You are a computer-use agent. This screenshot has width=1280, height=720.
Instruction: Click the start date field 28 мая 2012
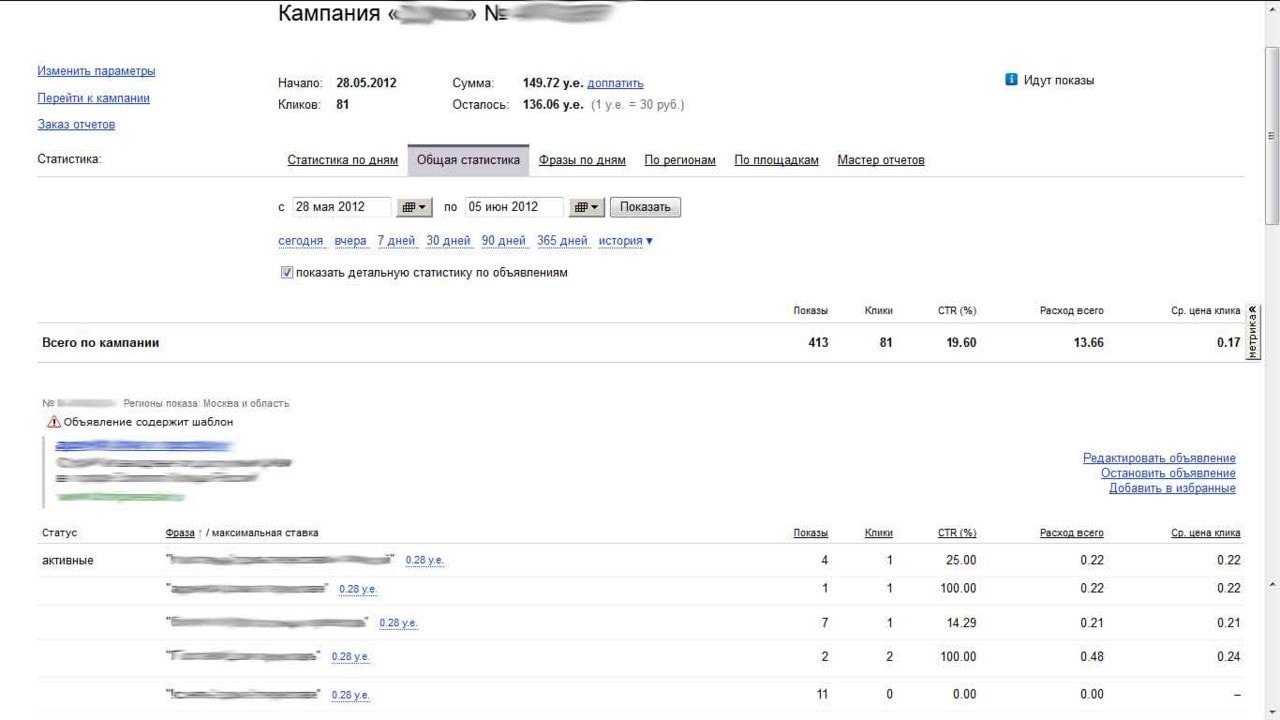click(341, 207)
